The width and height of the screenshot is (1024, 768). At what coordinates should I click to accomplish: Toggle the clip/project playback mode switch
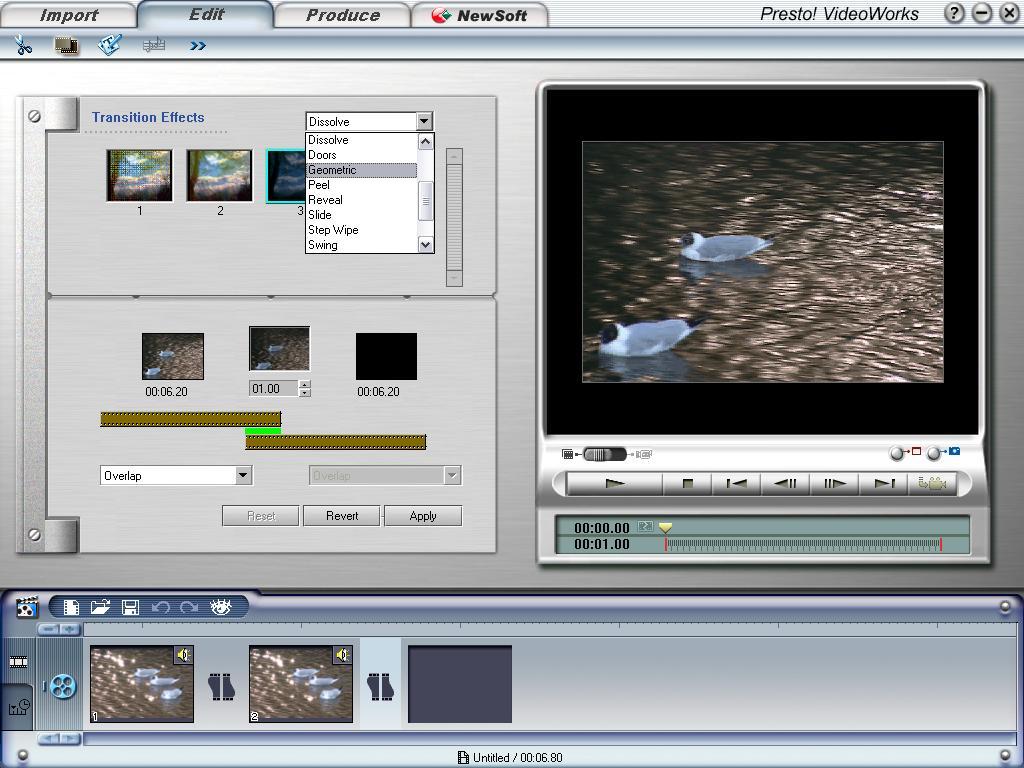(605, 454)
